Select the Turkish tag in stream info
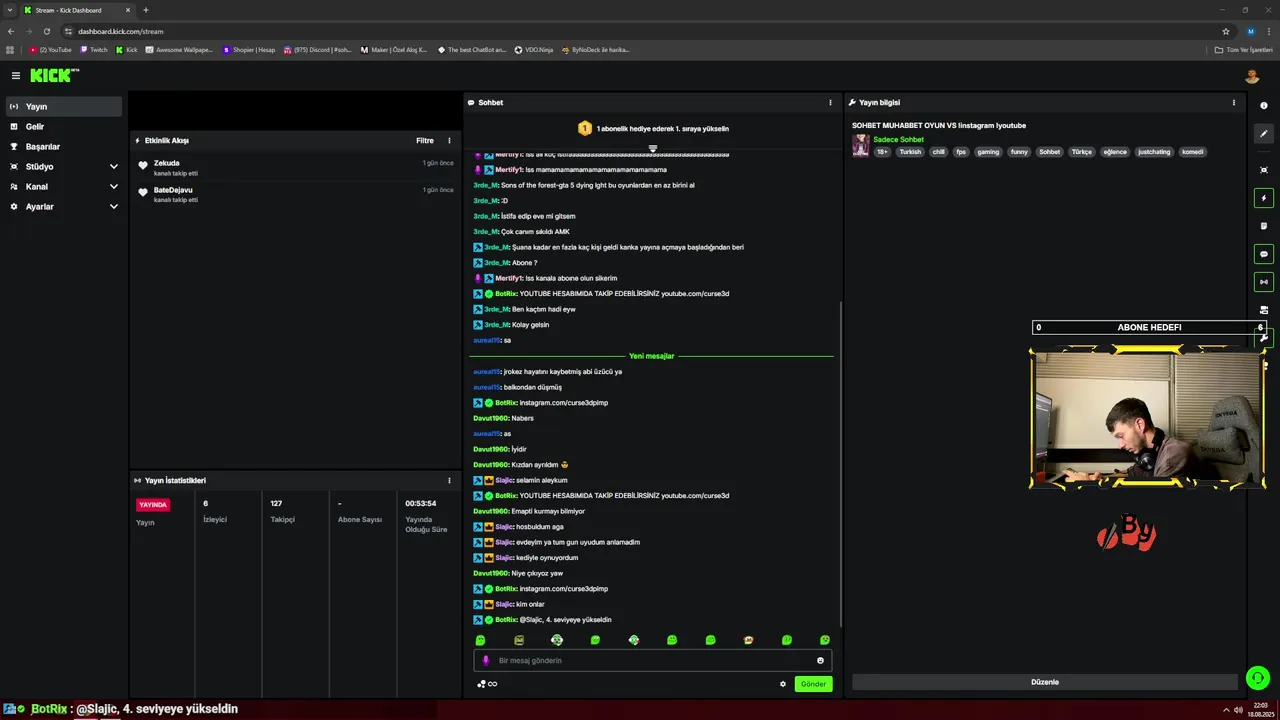This screenshot has height=720, width=1280. click(910, 152)
